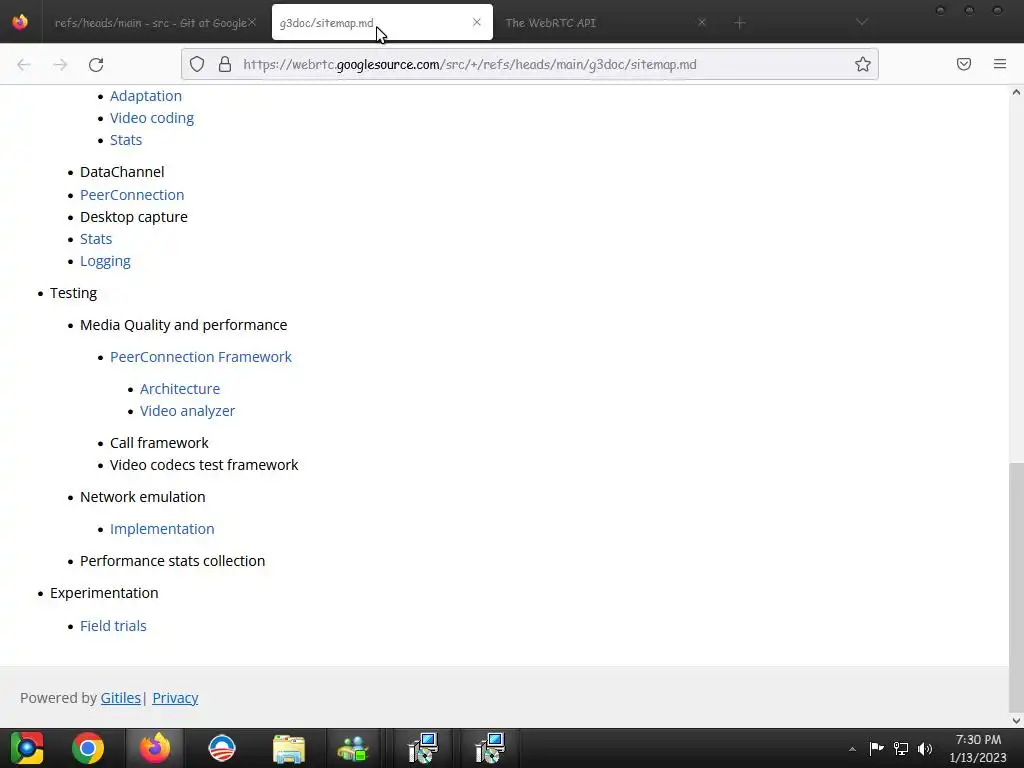Open tracking protection shield info

tap(197, 64)
